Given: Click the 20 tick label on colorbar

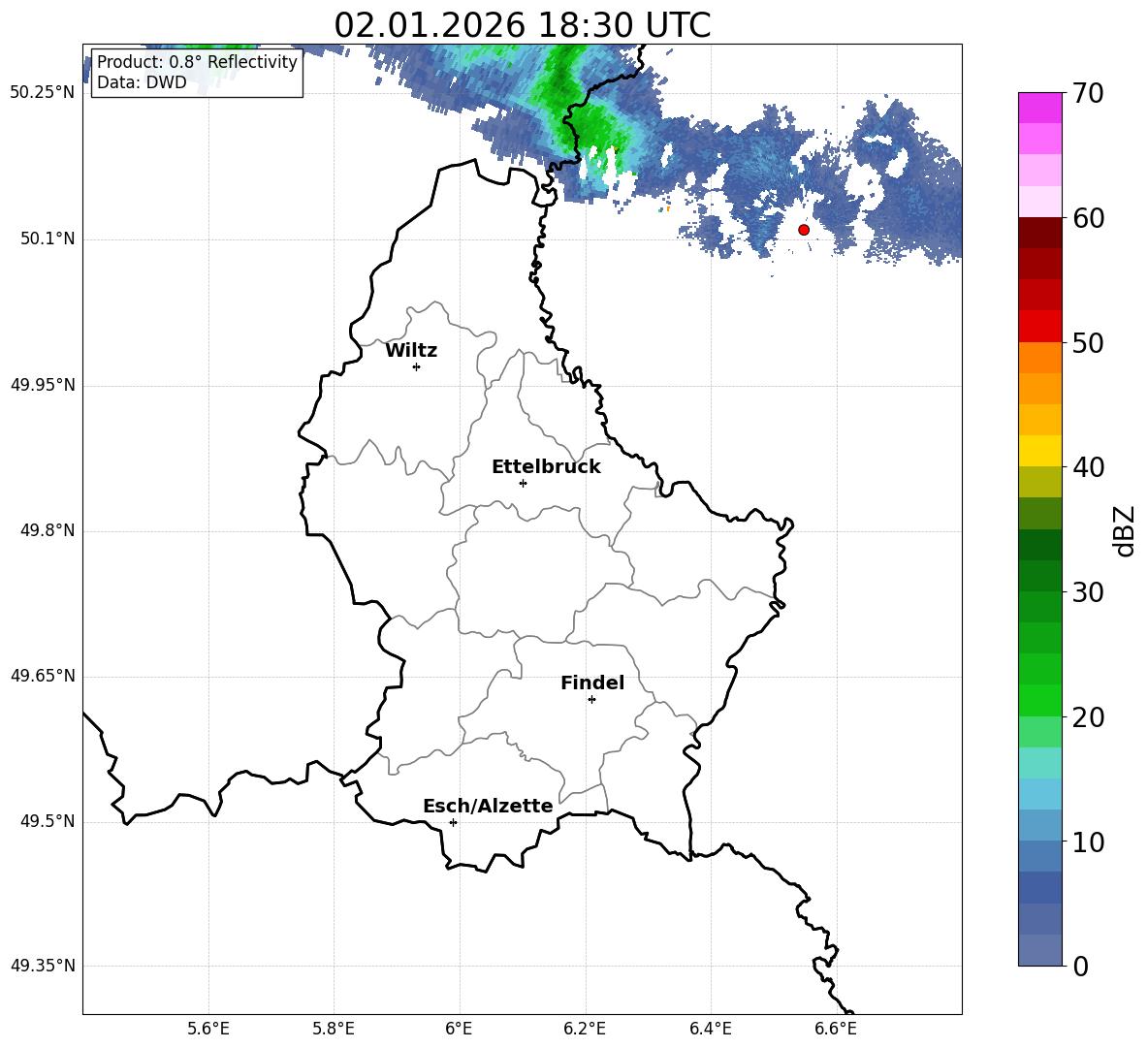Looking at the screenshot, I should click(1087, 717).
